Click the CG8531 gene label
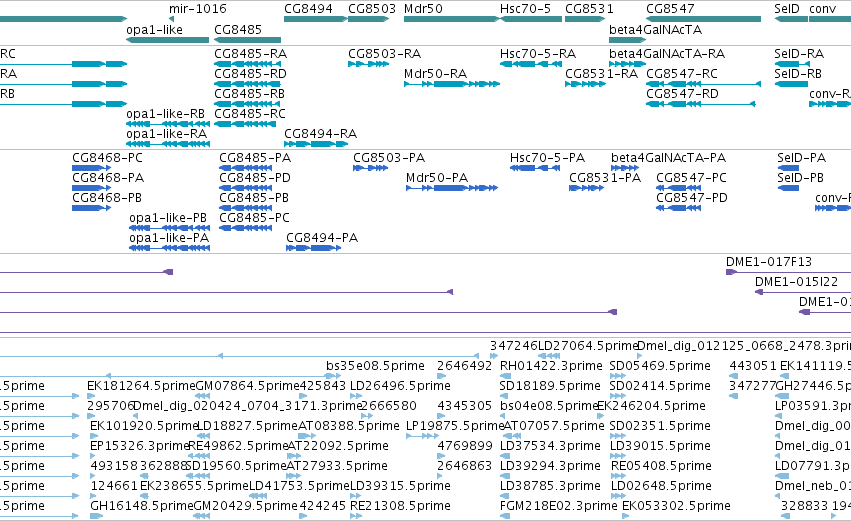Screen dimensions: 851x521 point(589,9)
